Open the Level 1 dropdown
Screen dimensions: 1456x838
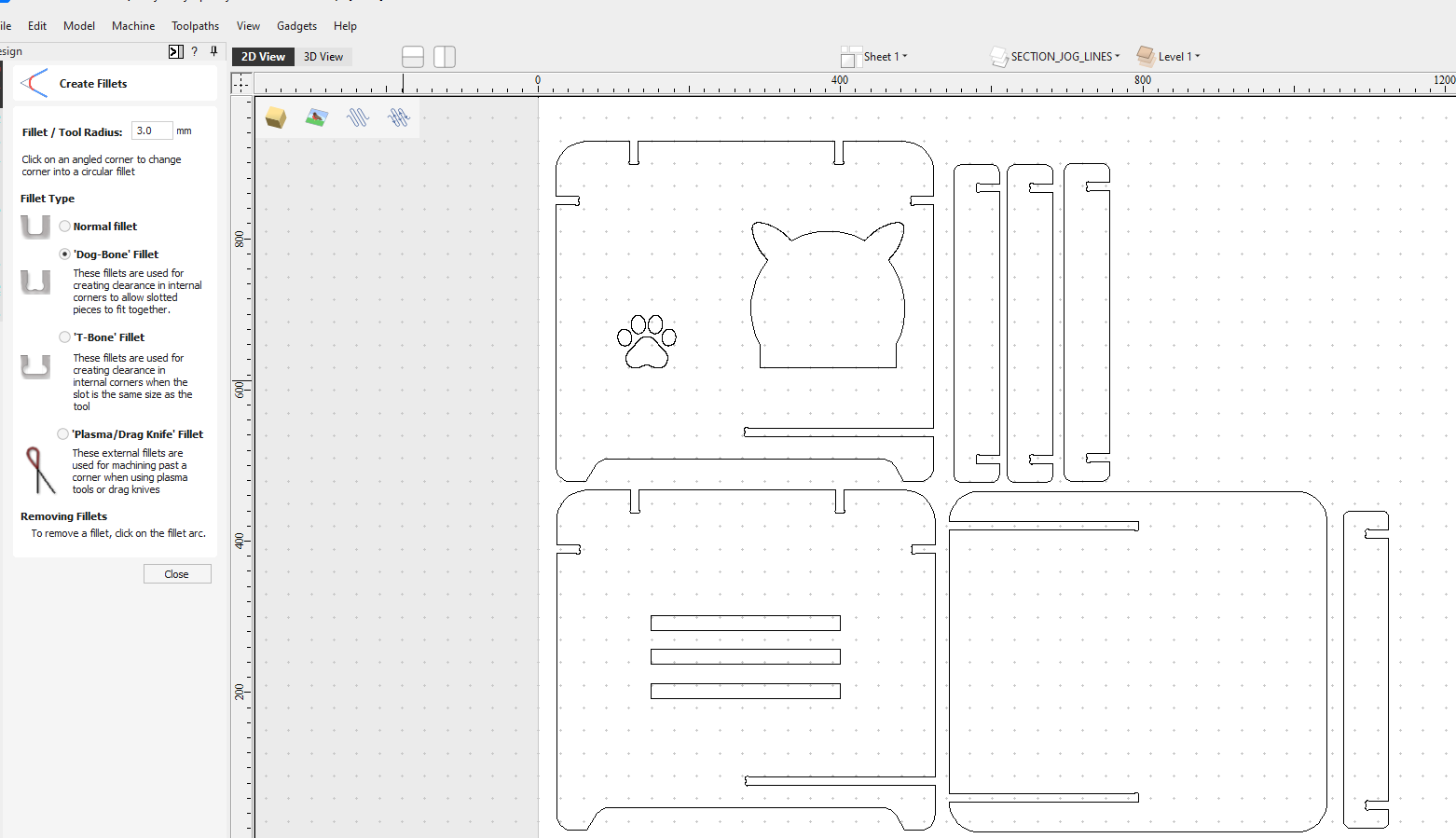click(x=1178, y=57)
